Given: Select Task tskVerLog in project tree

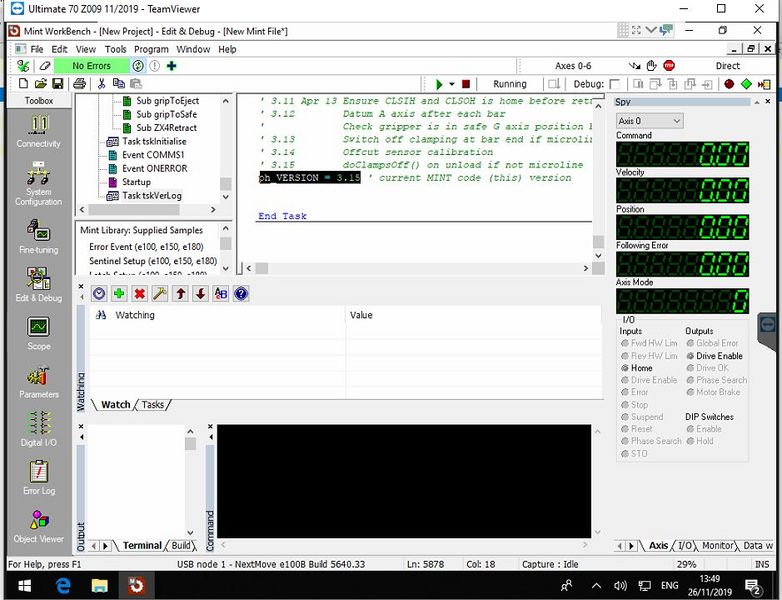Looking at the screenshot, I should tap(152, 196).
